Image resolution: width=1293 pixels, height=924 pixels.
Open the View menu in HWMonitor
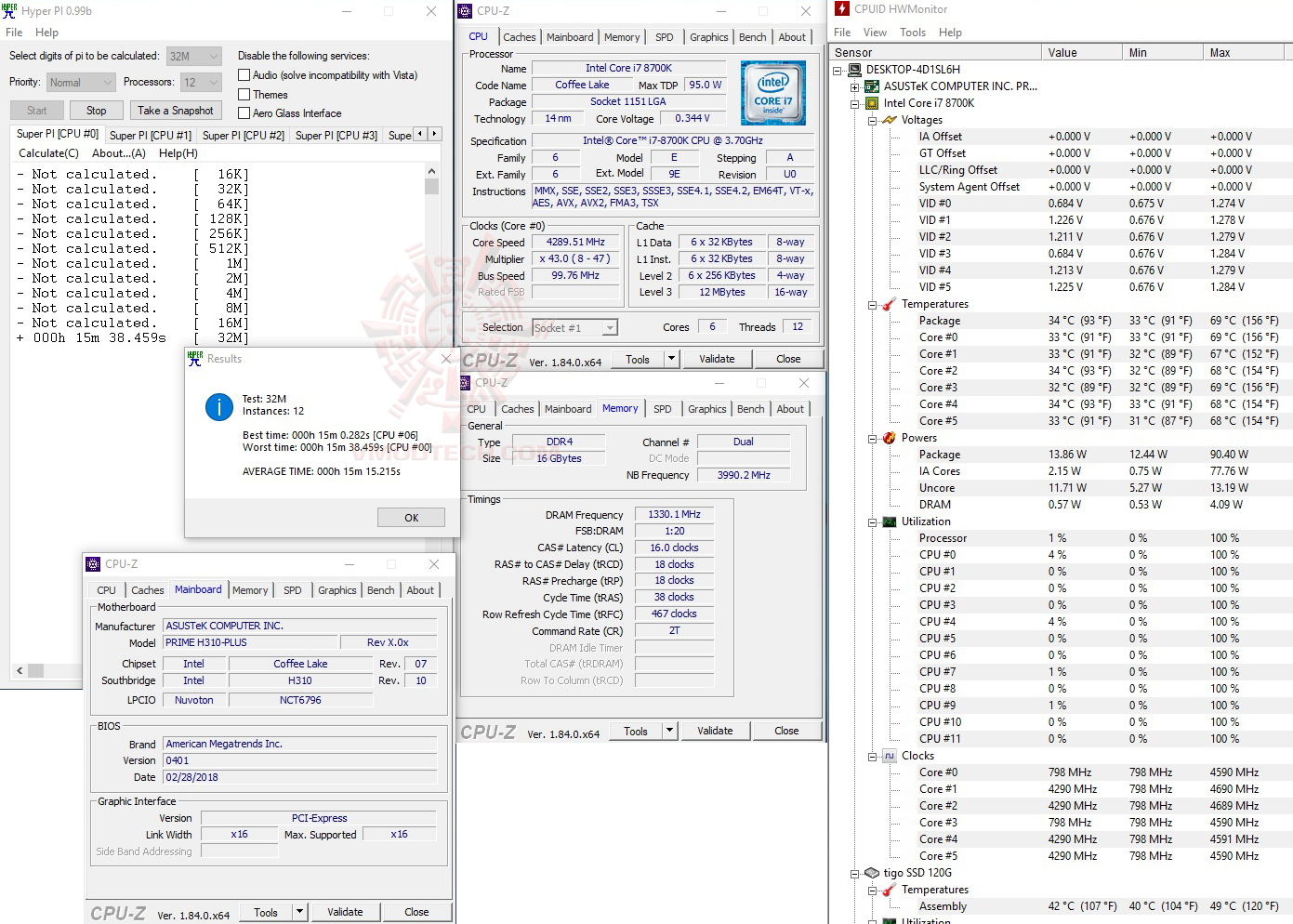click(x=875, y=33)
